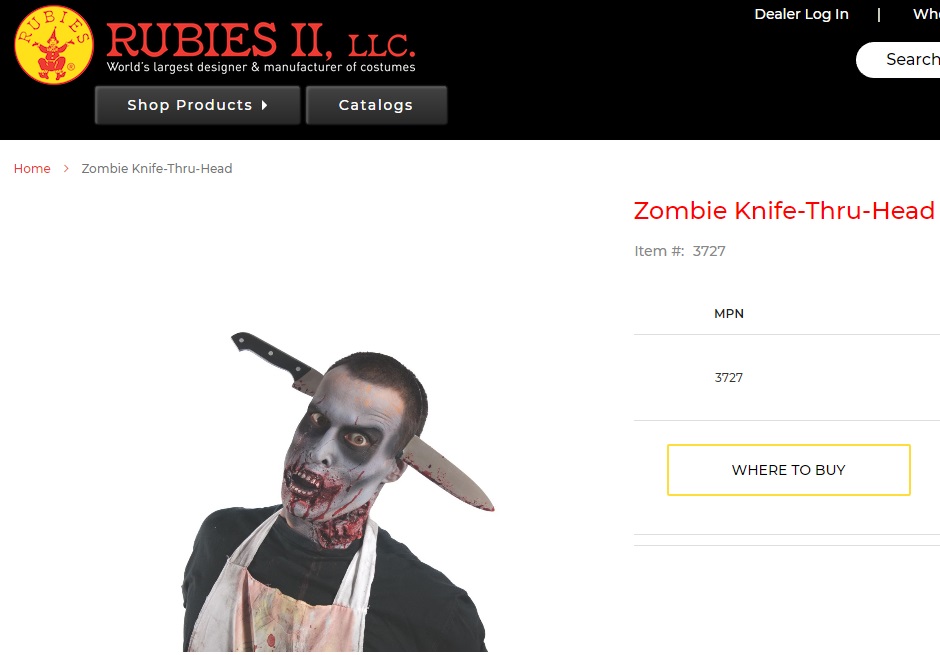
Task: Click the Rubies round clown logo
Action: (x=54, y=45)
